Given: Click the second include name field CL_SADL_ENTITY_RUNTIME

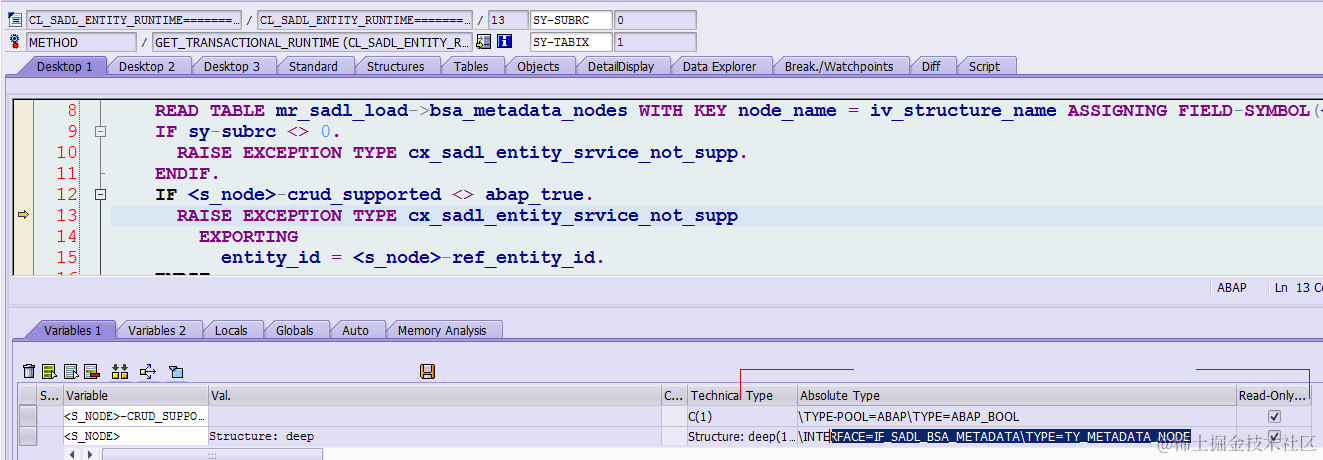Looking at the screenshot, I should [365, 20].
